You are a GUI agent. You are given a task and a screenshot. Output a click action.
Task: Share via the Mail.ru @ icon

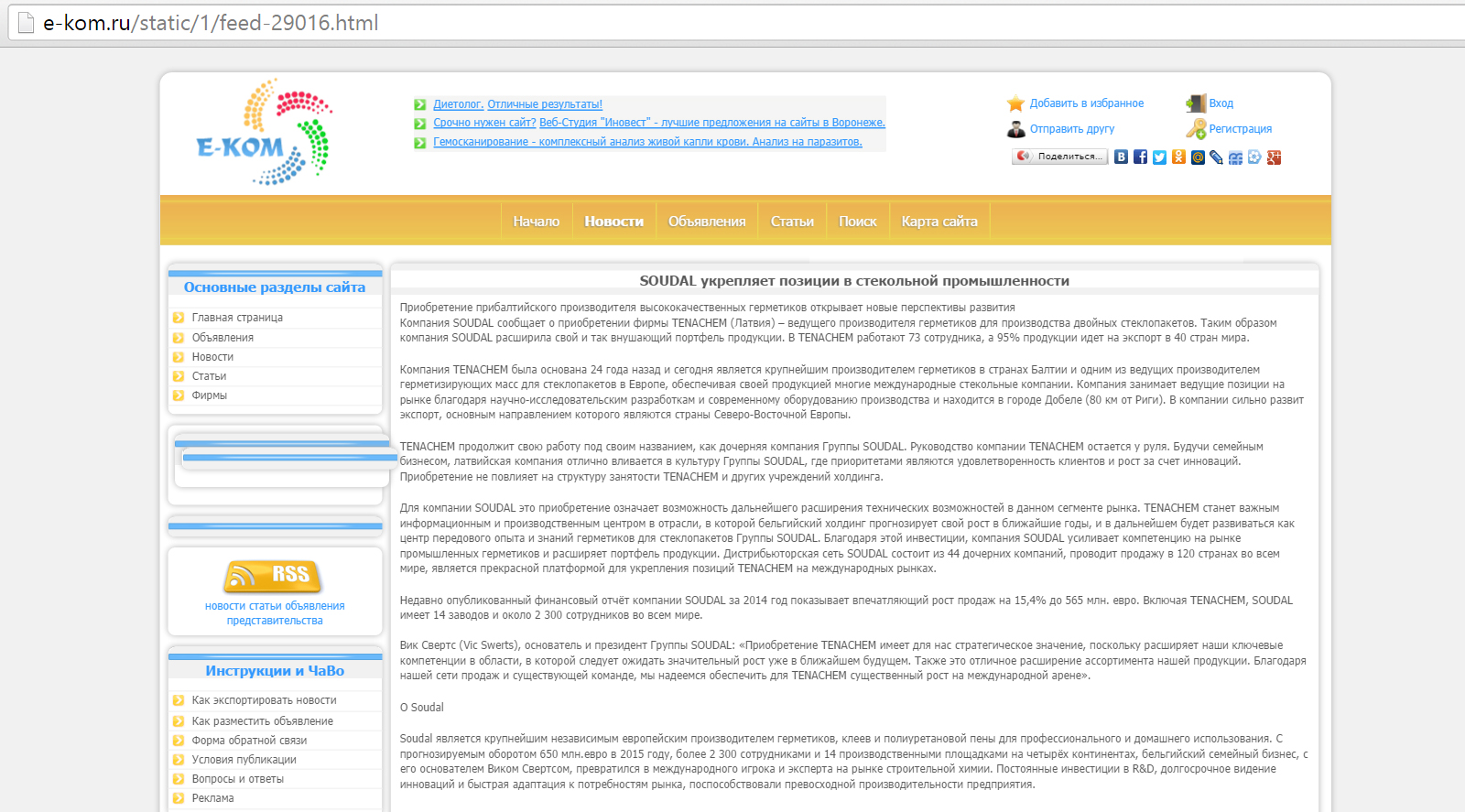click(1198, 157)
